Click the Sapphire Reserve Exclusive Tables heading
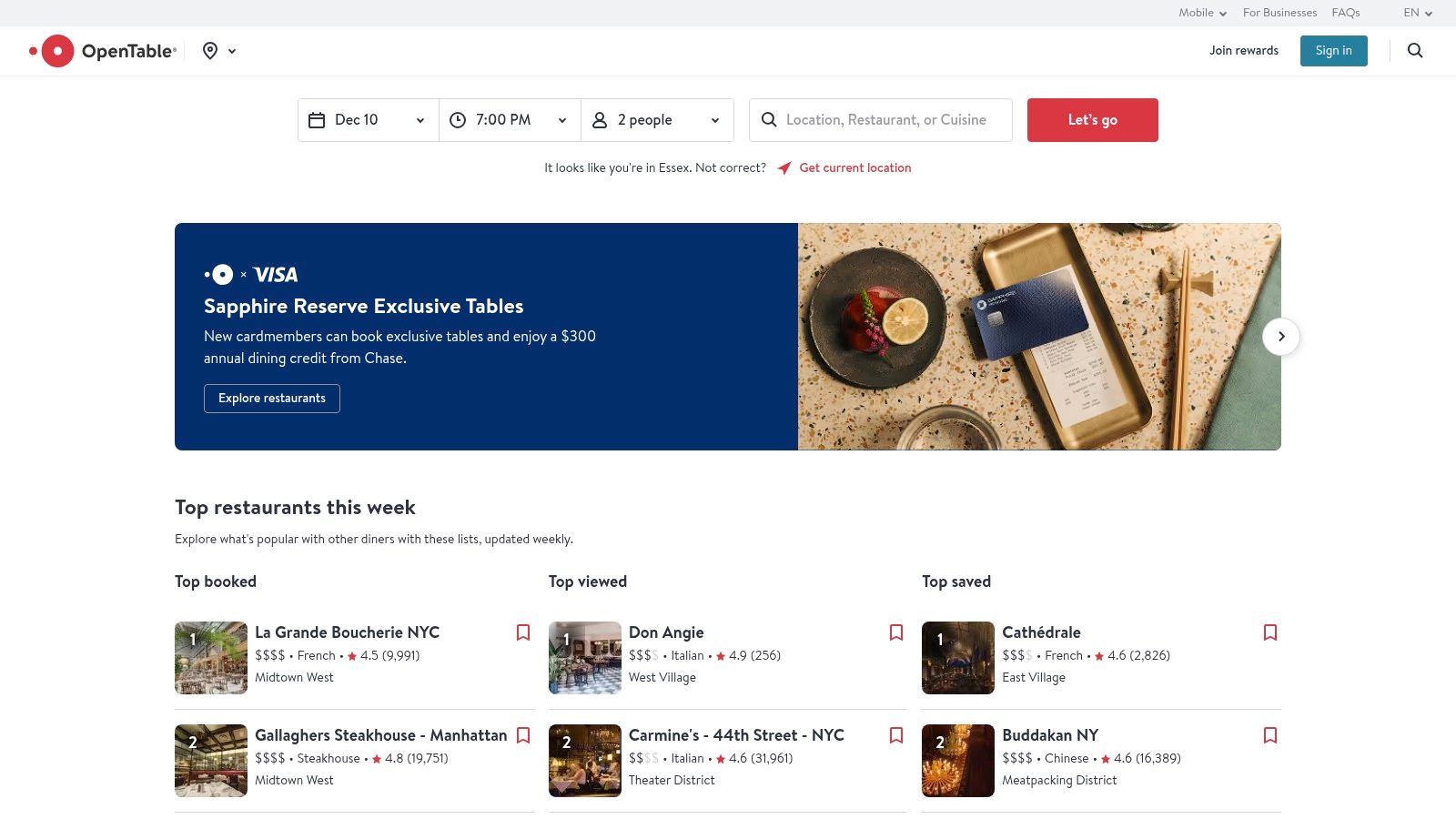Viewport: 1456px width, 819px height. (364, 307)
